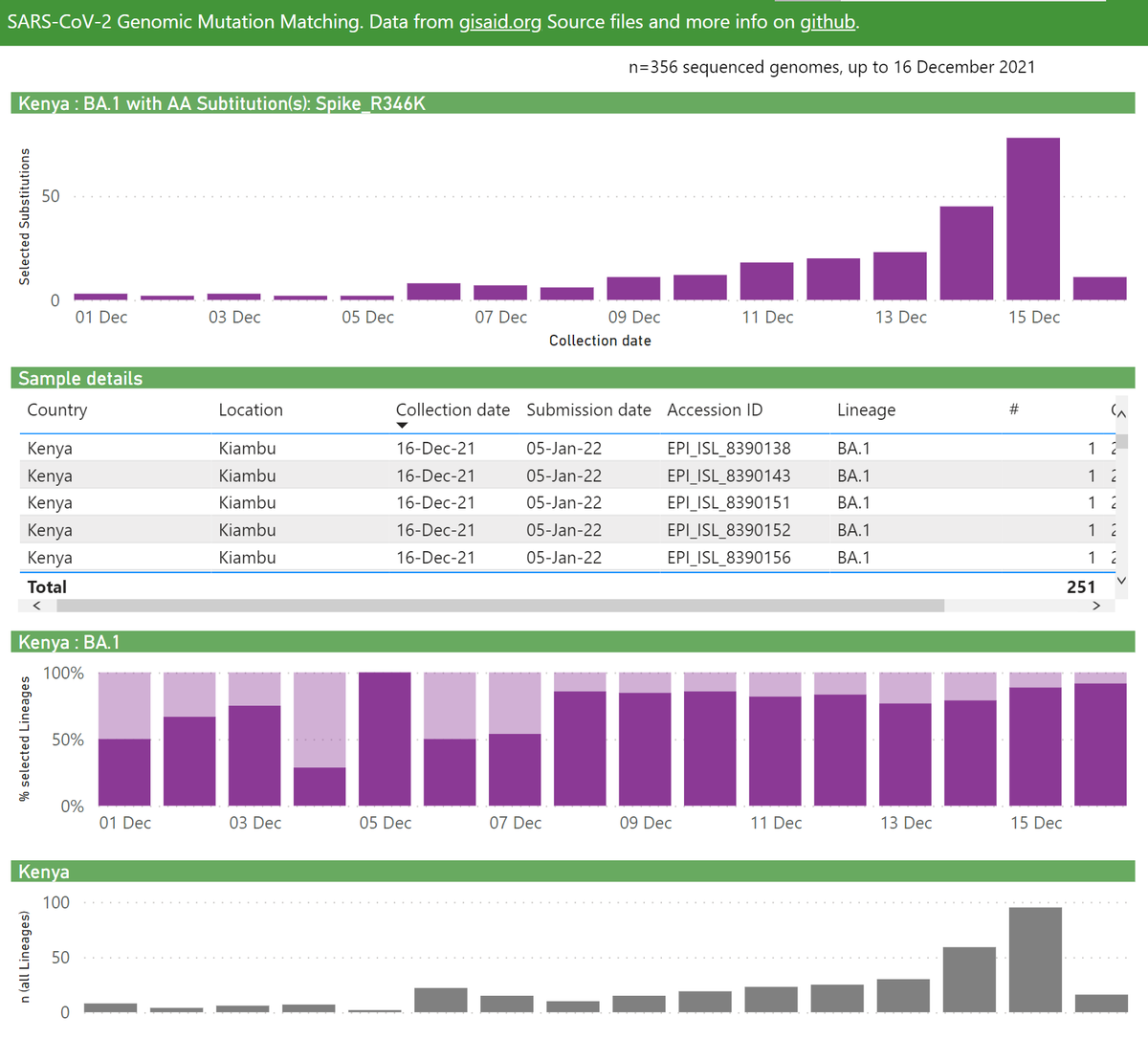Select 14 Dec gray bar in all-lineages chart
Screen dimensions: 1148x1039
[969, 980]
